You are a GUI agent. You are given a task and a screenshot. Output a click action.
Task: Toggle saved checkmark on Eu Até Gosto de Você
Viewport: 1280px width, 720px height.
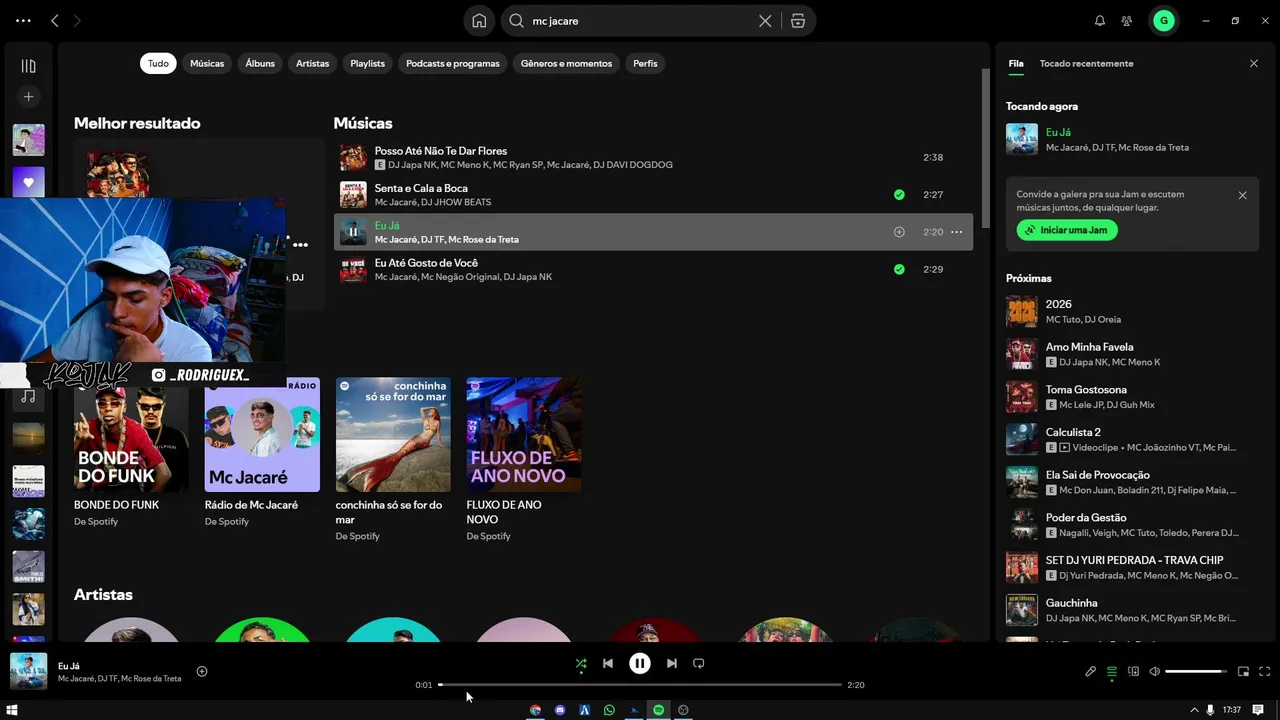899,269
